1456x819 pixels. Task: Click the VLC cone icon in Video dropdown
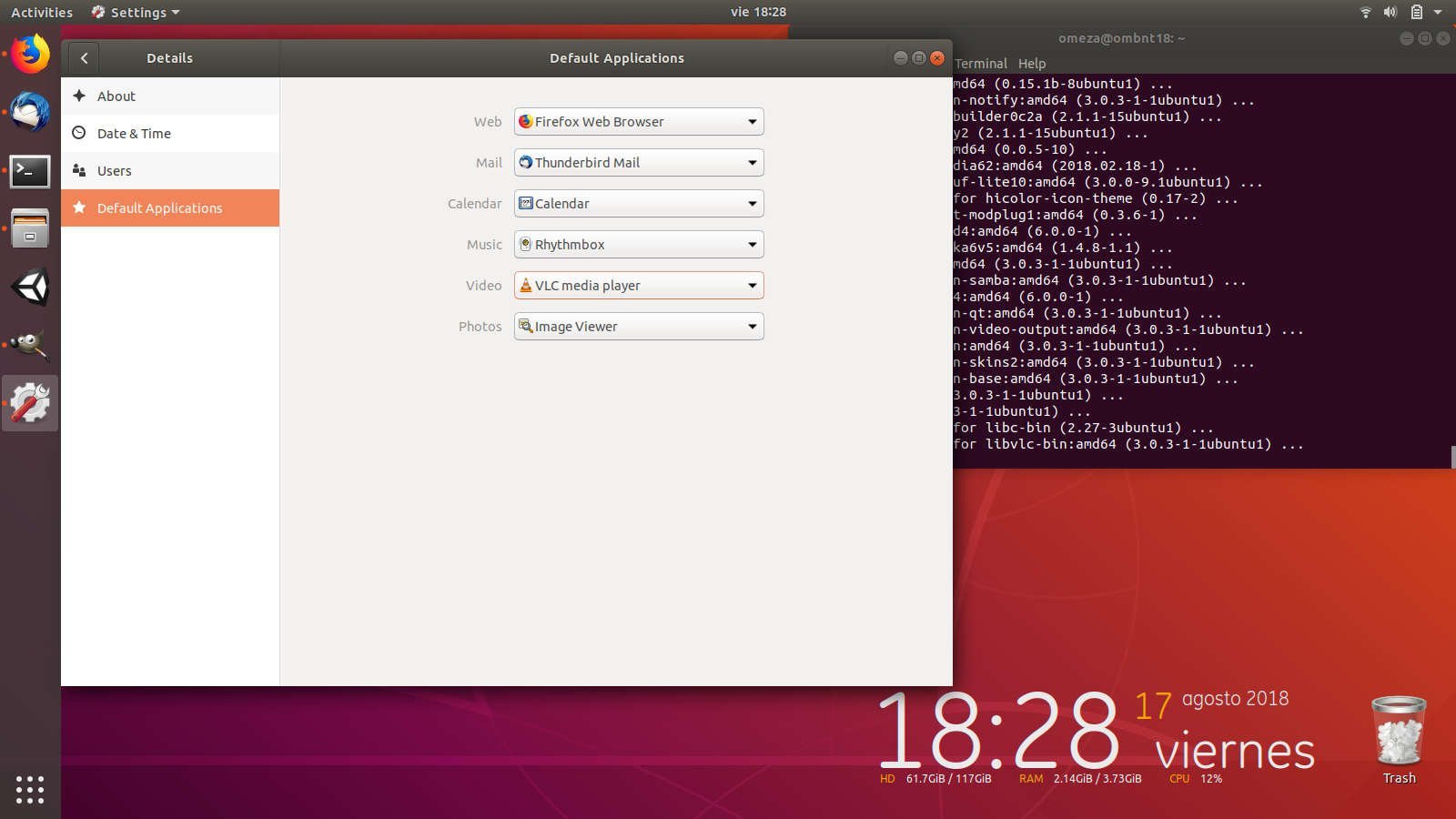525,285
